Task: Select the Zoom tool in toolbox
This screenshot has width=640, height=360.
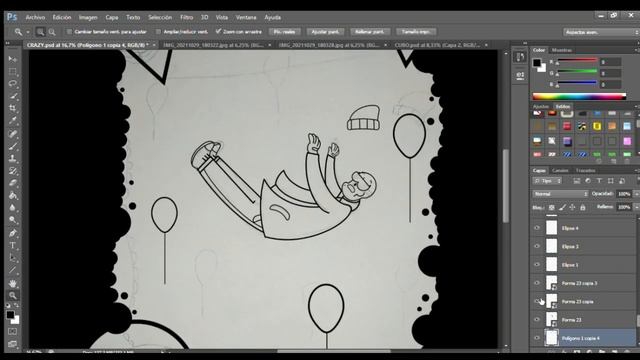Action: [13, 295]
